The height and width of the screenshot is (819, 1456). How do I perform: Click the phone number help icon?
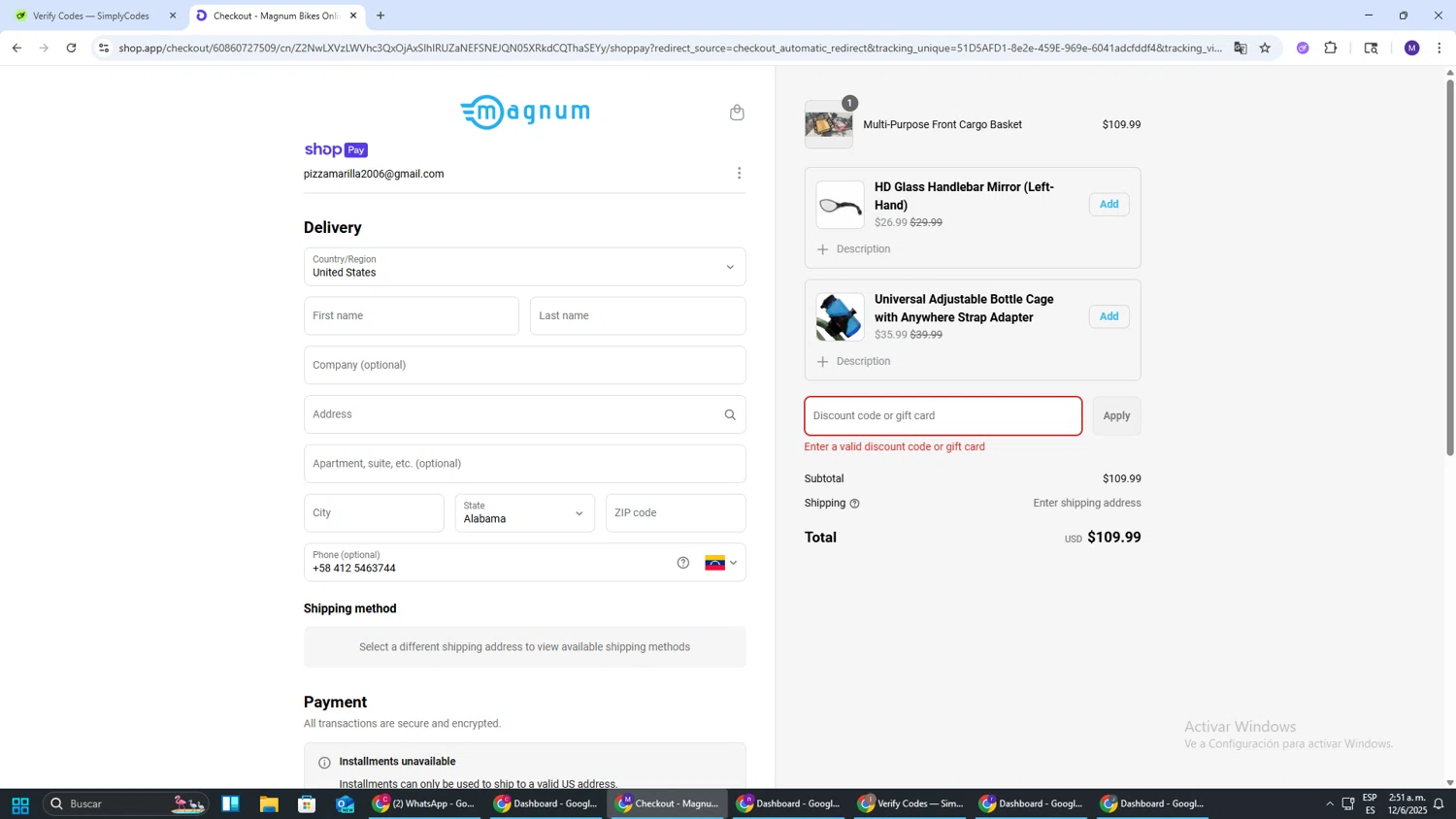tap(683, 563)
